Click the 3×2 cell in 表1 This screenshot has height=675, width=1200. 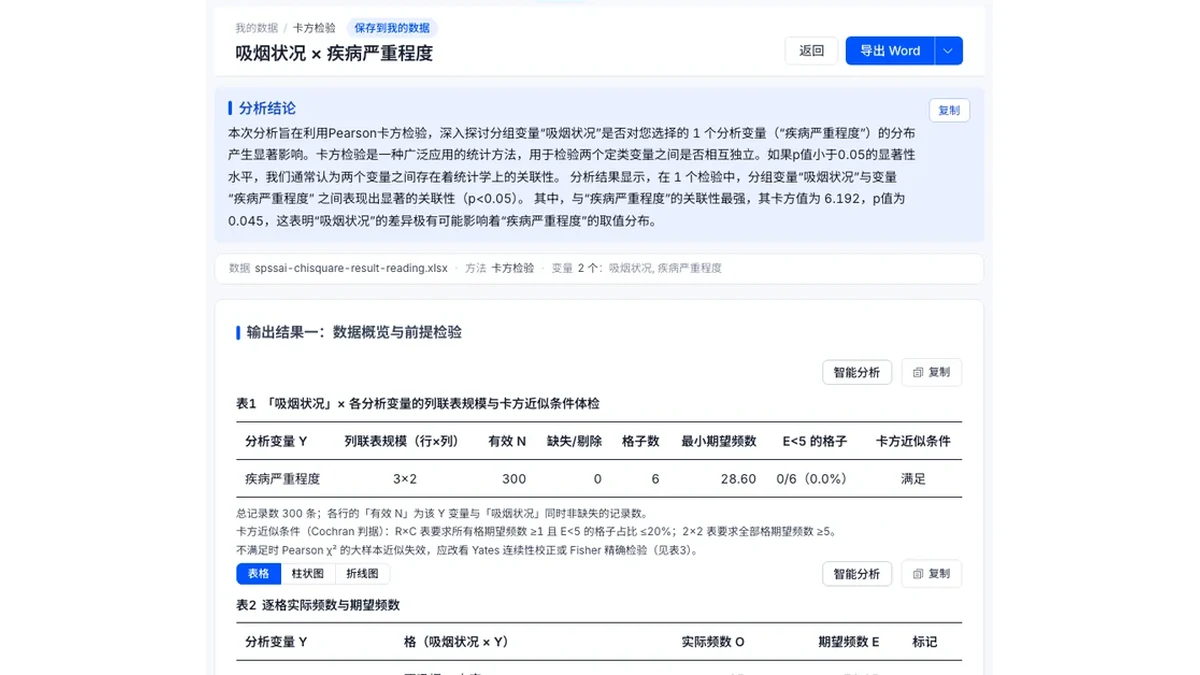405,479
